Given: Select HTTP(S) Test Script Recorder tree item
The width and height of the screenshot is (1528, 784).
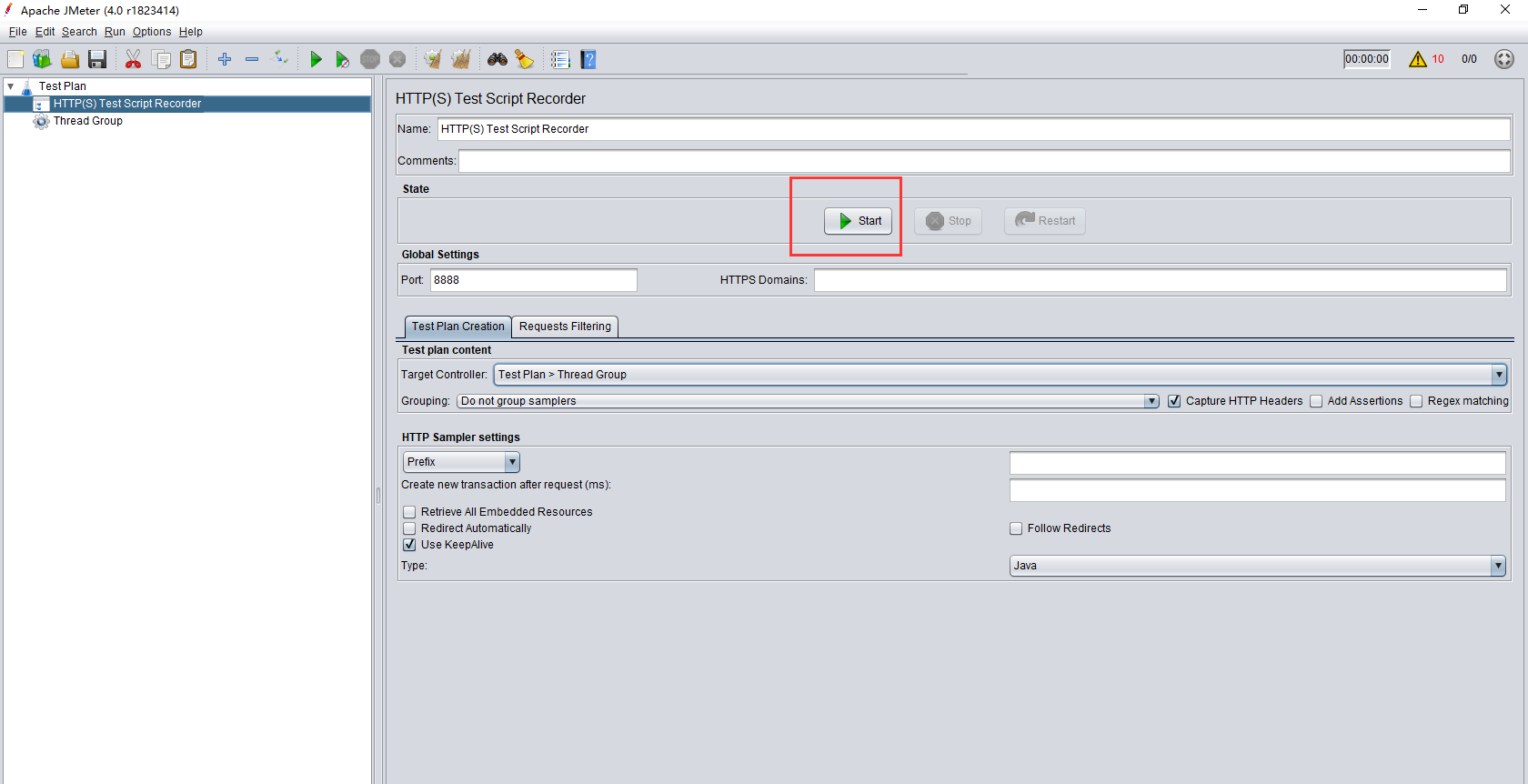Looking at the screenshot, I should pos(127,104).
